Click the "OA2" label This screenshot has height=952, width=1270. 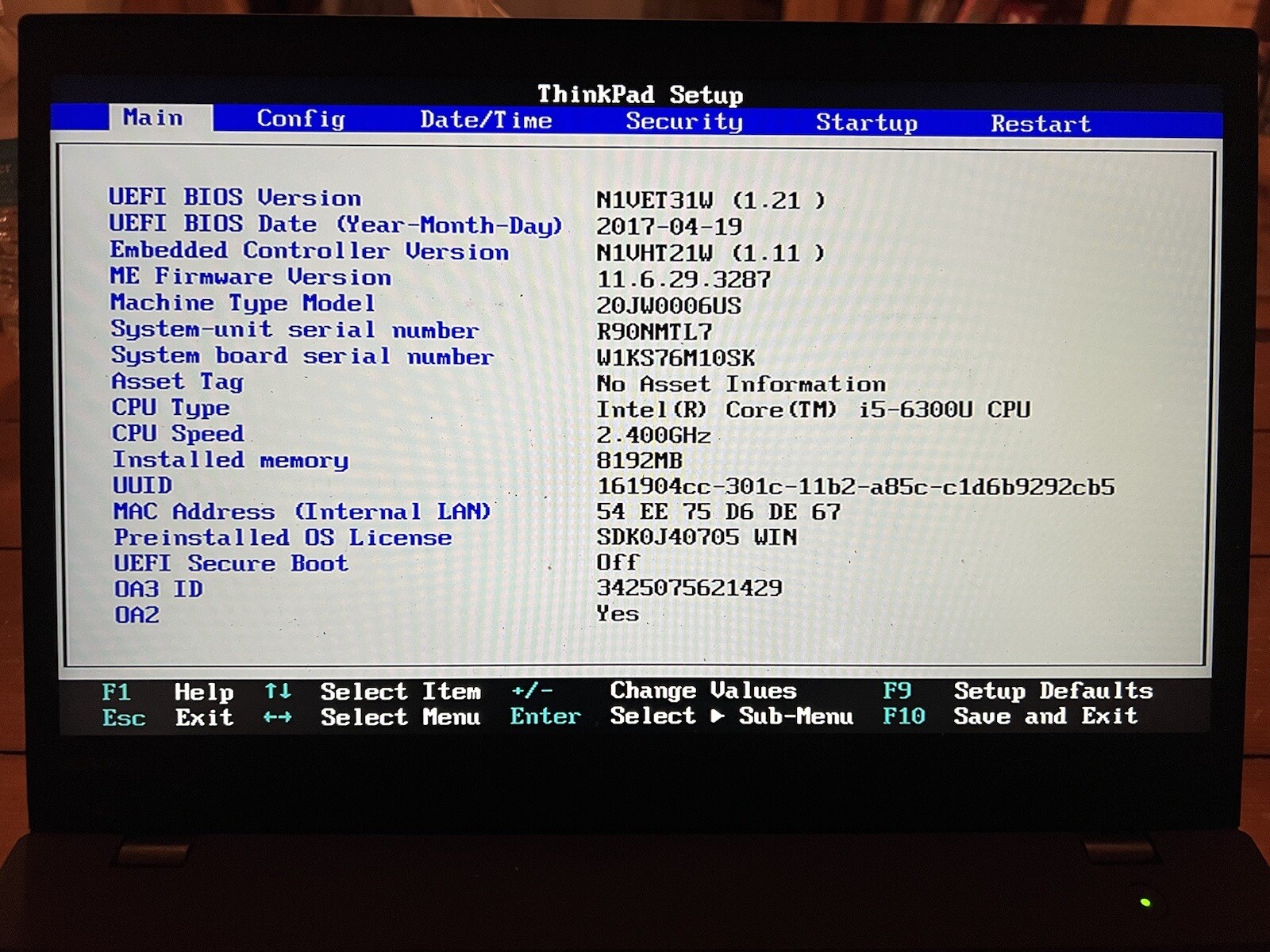coord(137,615)
